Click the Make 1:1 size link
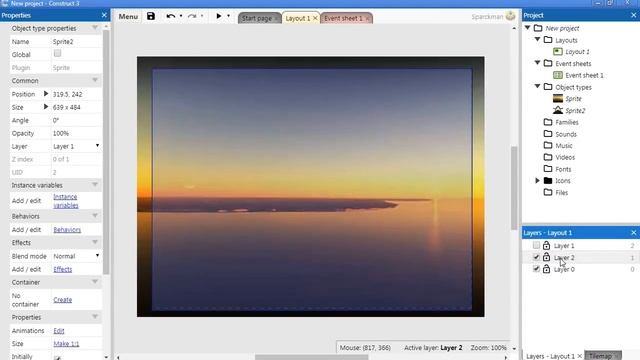The height and width of the screenshot is (360, 640). (x=66, y=344)
